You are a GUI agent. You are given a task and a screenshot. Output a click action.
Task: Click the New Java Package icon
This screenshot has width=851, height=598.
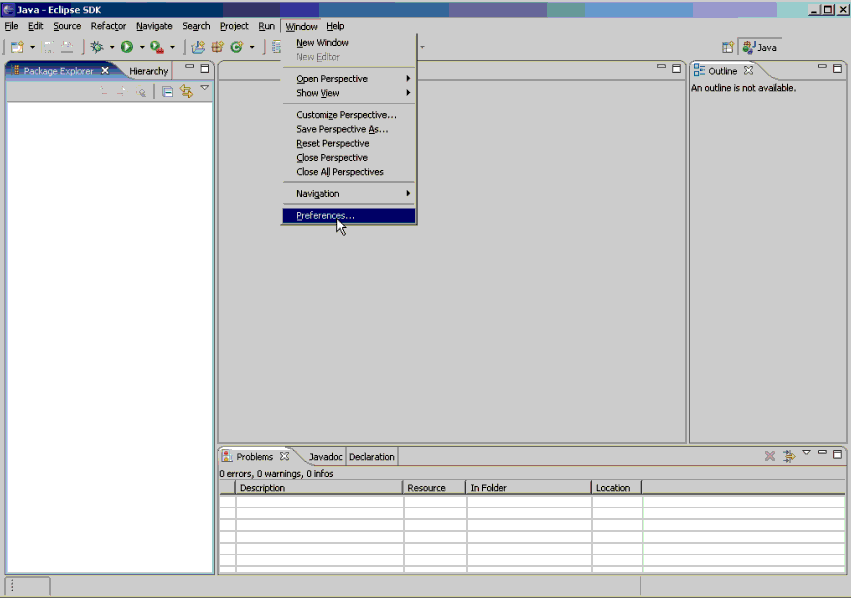coord(218,47)
